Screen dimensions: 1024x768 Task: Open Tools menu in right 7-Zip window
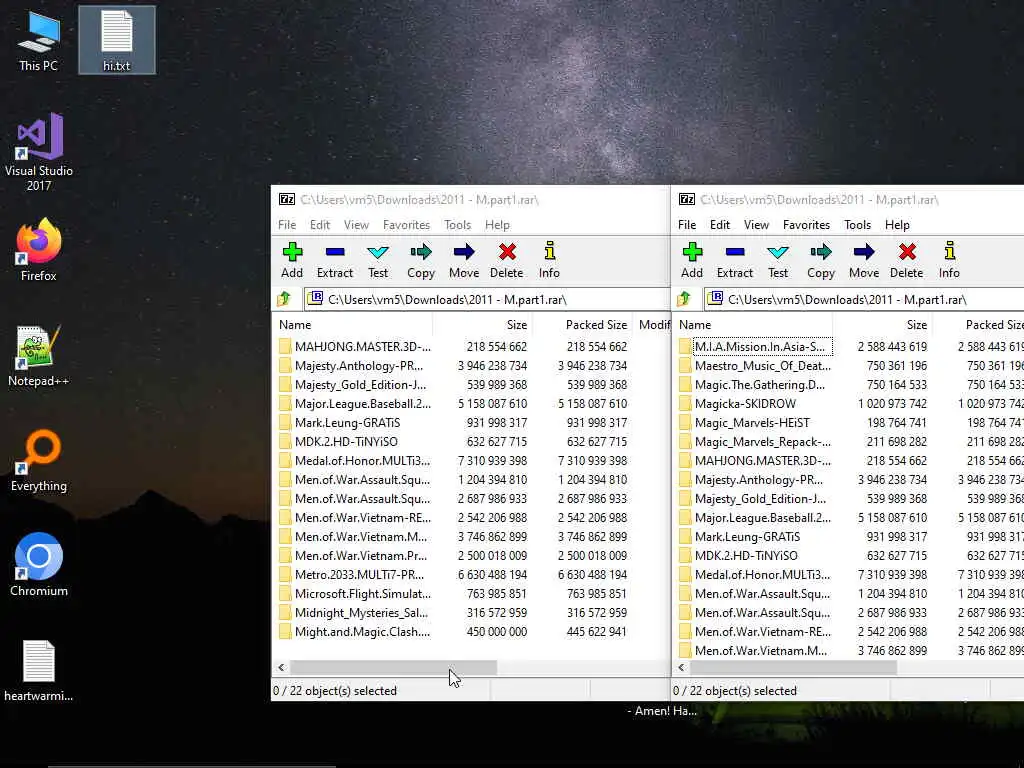[857, 225]
